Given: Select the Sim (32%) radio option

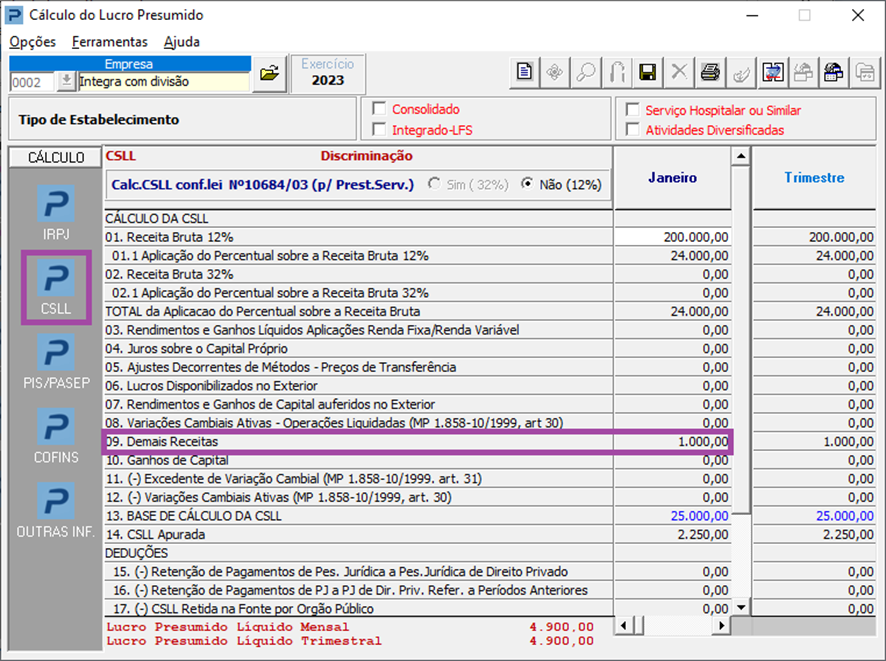Looking at the screenshot, I should click(434, 184).
